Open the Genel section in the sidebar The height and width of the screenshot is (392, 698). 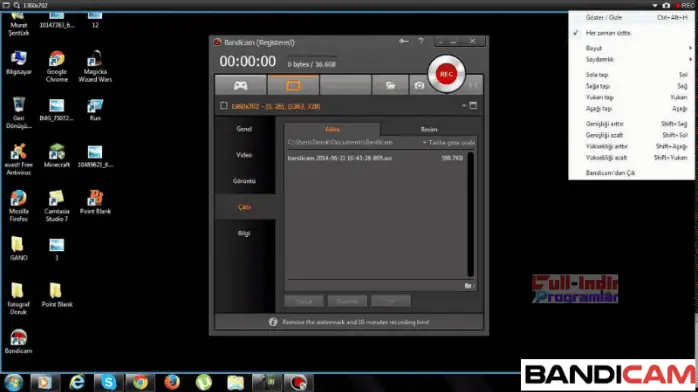(x=244, y=129)
